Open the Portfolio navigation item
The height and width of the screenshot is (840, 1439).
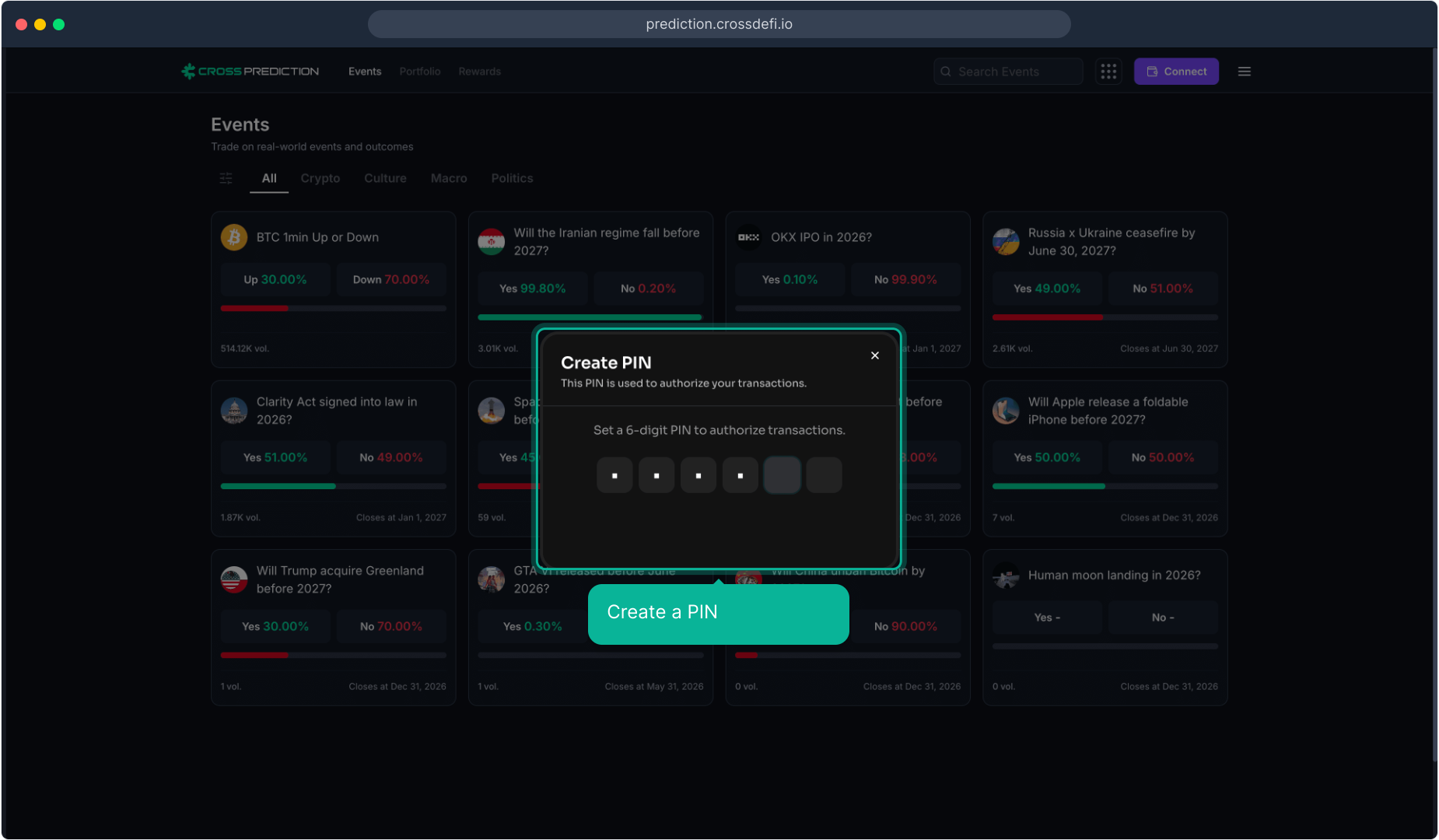pos(420,72)
